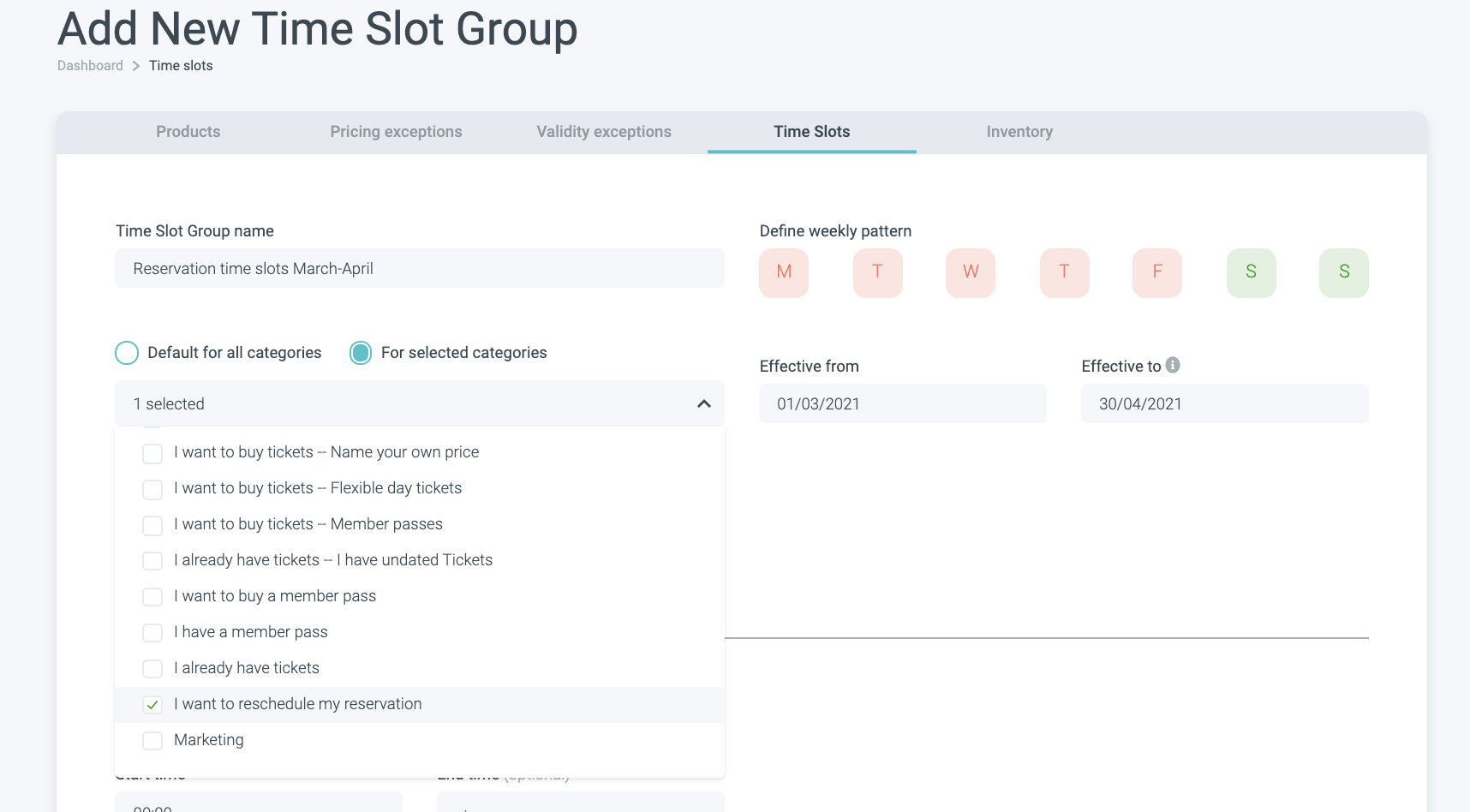Viewport: 1470px width, 812px height.
Task: Check the Marketing category checkbox
Action: (152, 741)
